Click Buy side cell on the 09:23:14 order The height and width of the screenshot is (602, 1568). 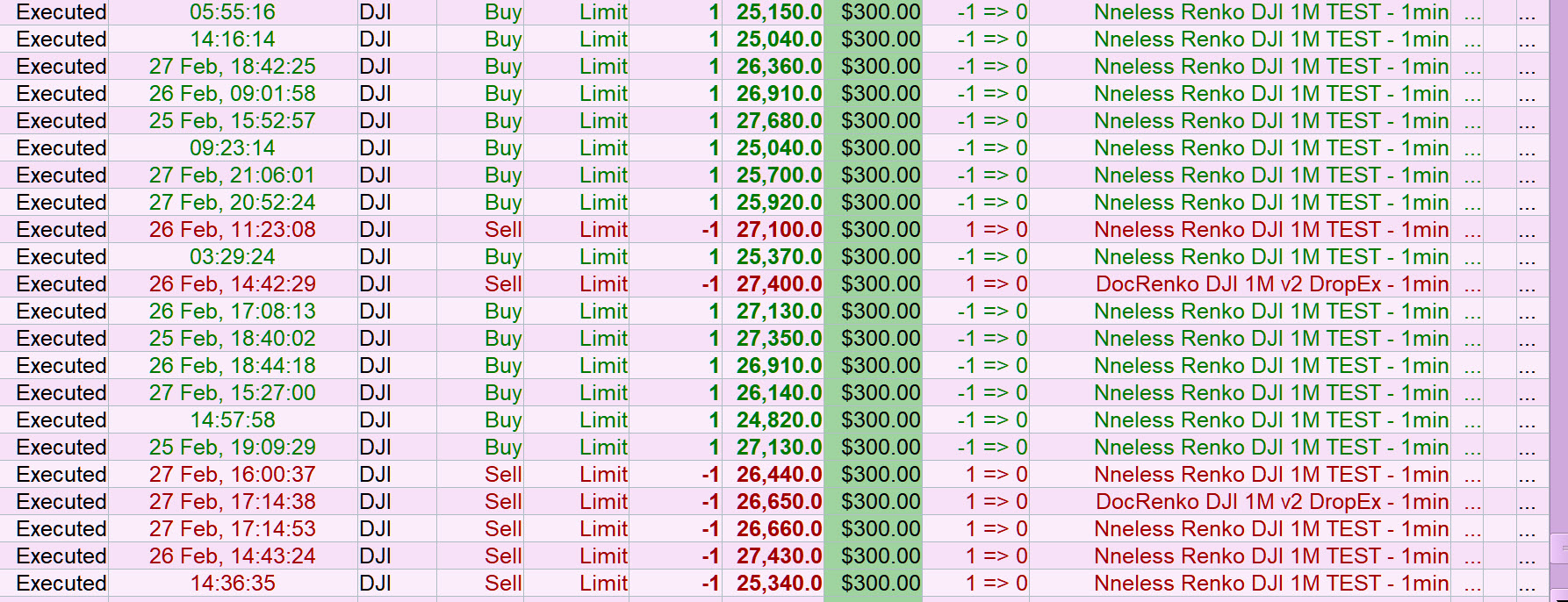[x=502, y=148]
